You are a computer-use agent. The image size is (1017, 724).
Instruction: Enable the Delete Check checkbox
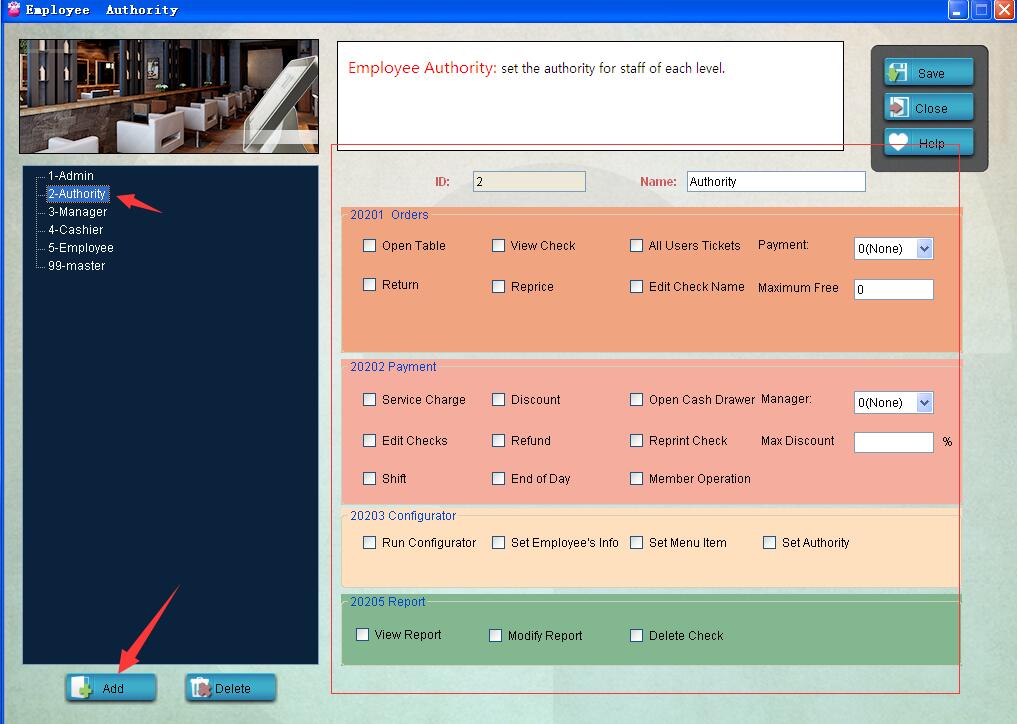pos(636,635)
